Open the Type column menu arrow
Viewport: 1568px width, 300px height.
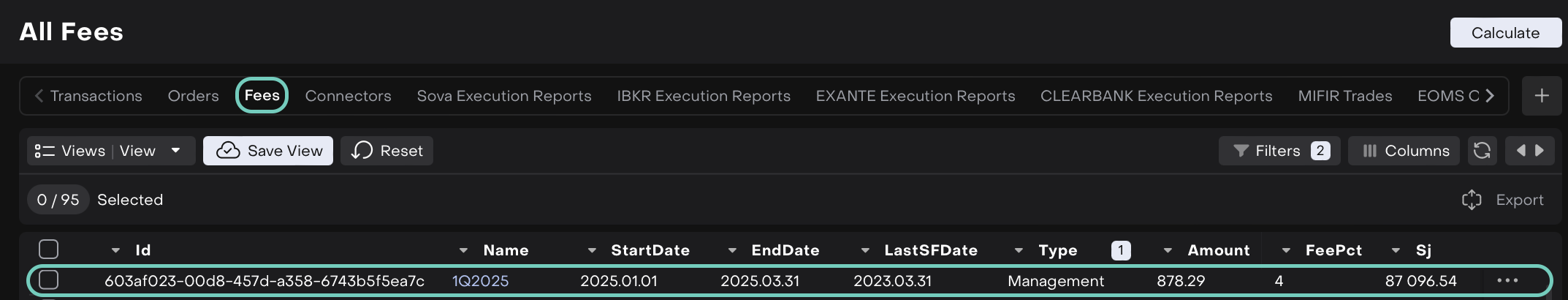coord(1019,250)
